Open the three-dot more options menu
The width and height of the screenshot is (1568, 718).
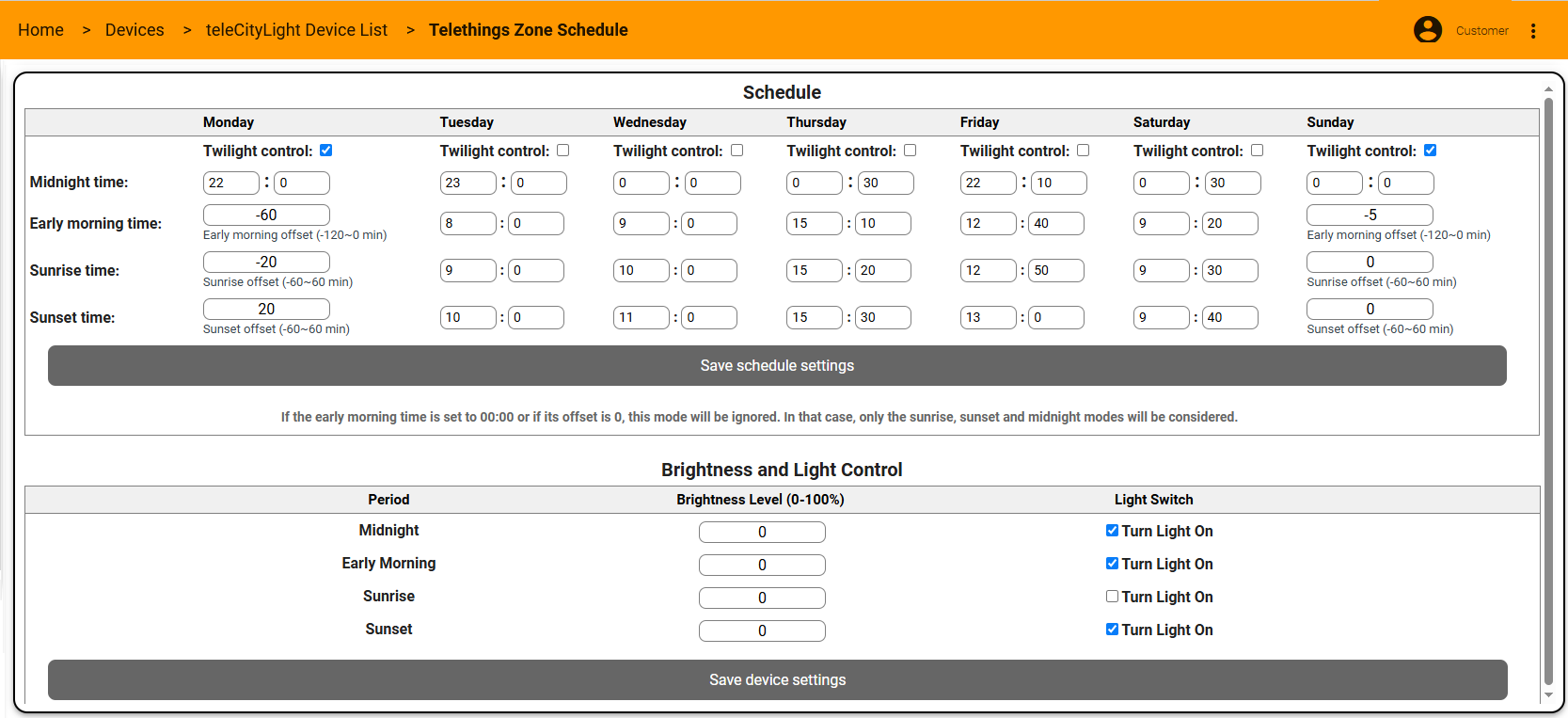pos(1533,31)
